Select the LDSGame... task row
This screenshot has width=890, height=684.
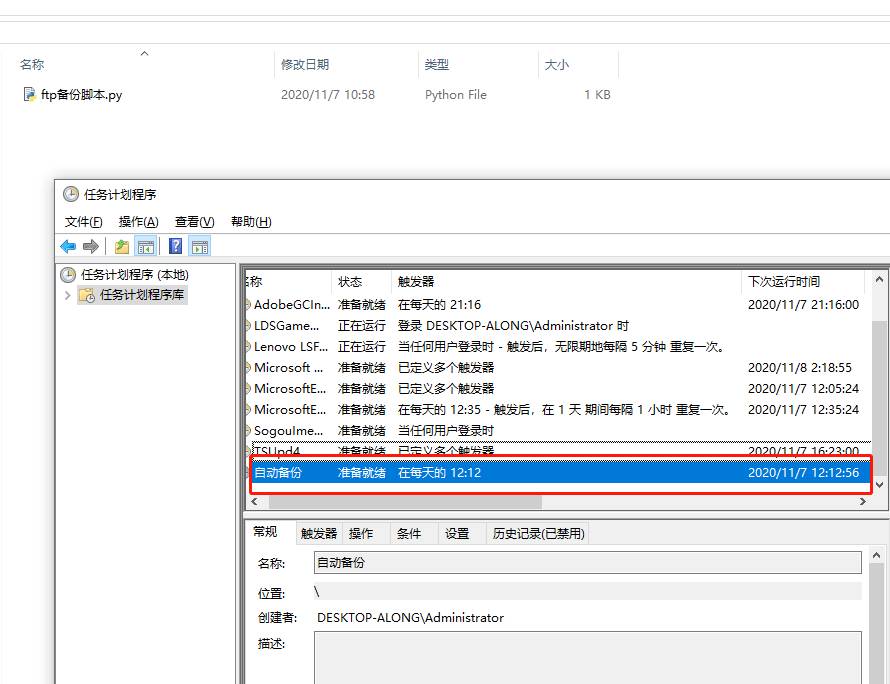pos(559,326)
